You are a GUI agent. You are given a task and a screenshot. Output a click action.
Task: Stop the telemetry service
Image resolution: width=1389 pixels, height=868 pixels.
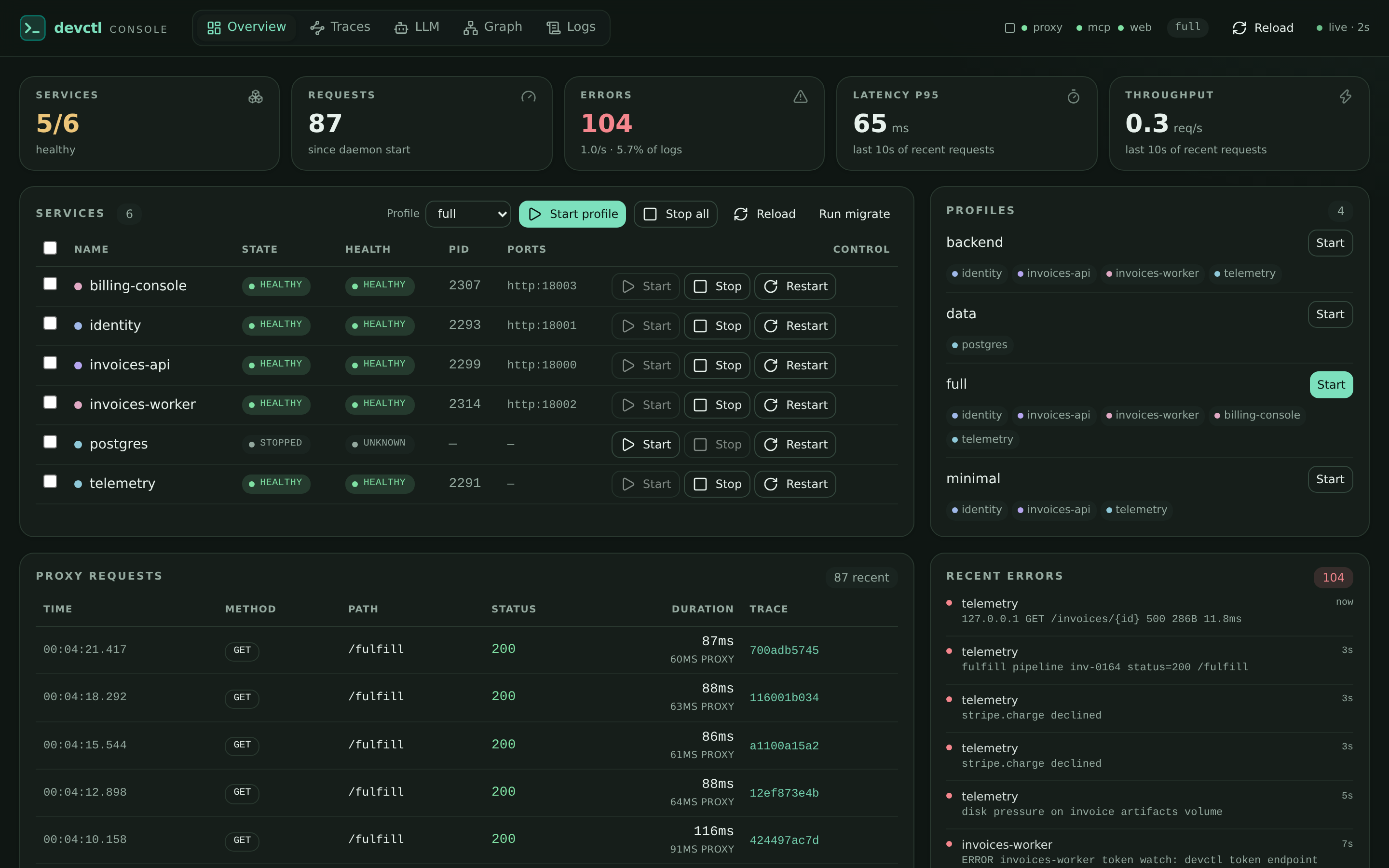tap(717, 484)
